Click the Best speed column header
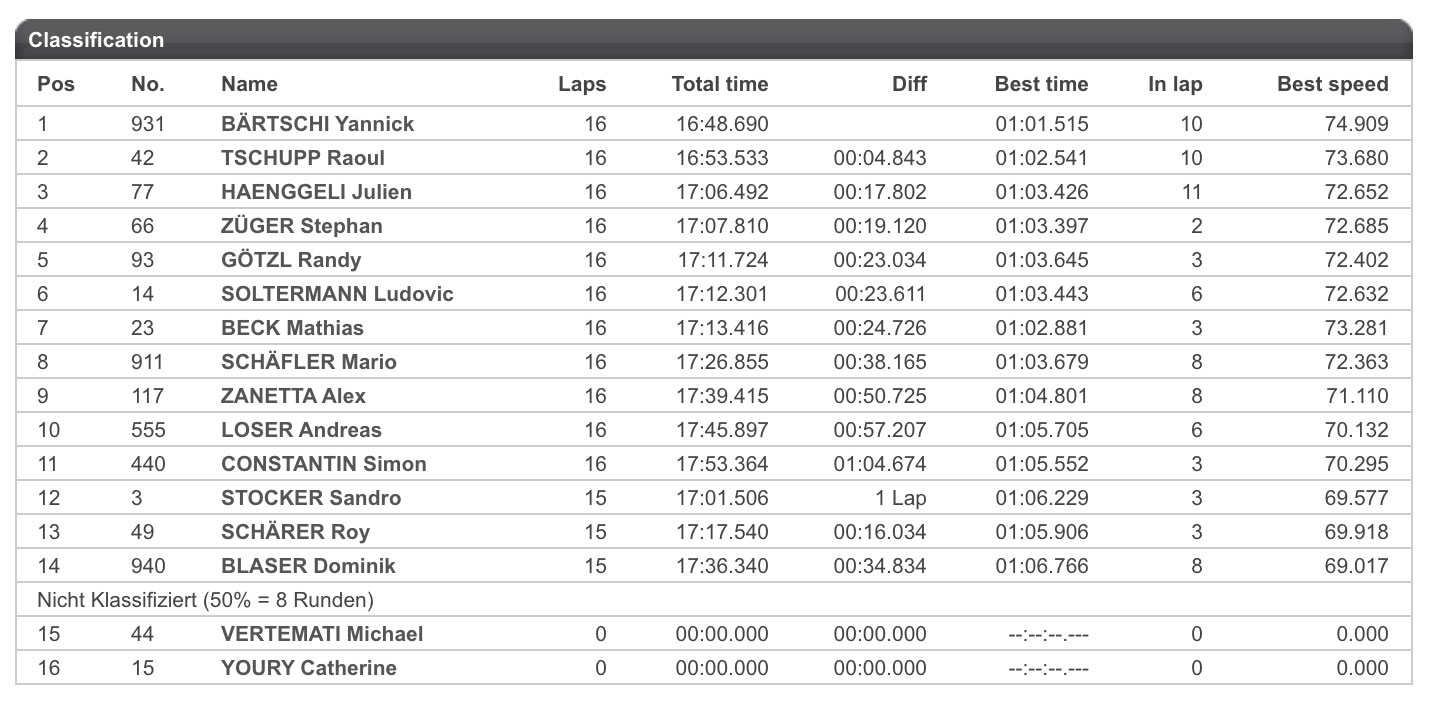 click(1333, 84)
